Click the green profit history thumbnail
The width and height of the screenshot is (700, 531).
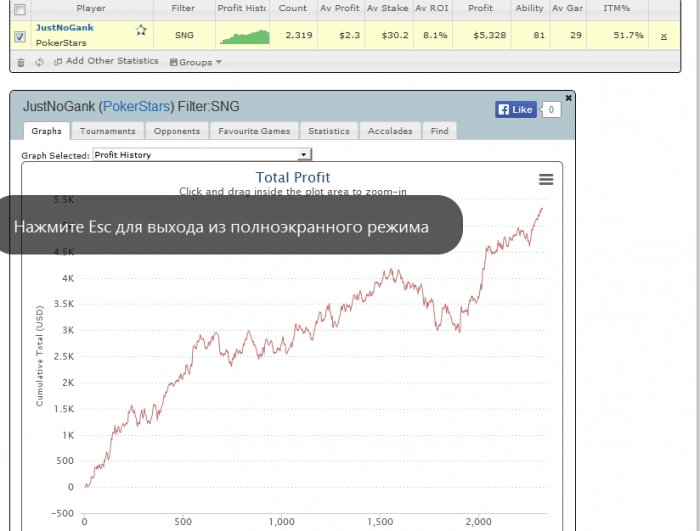coord(245,37)
